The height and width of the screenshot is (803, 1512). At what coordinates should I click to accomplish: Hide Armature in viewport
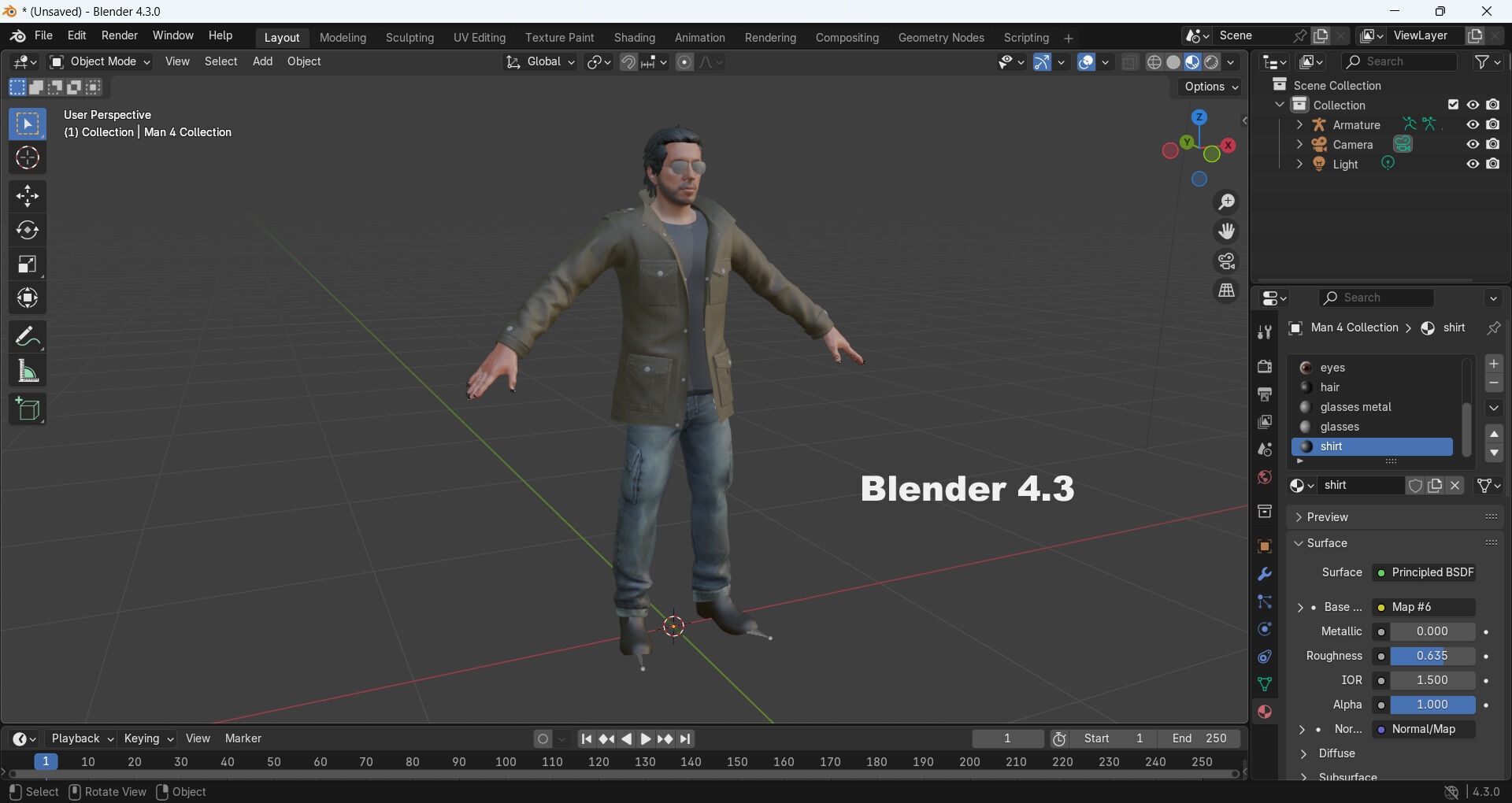(1473, 124)
